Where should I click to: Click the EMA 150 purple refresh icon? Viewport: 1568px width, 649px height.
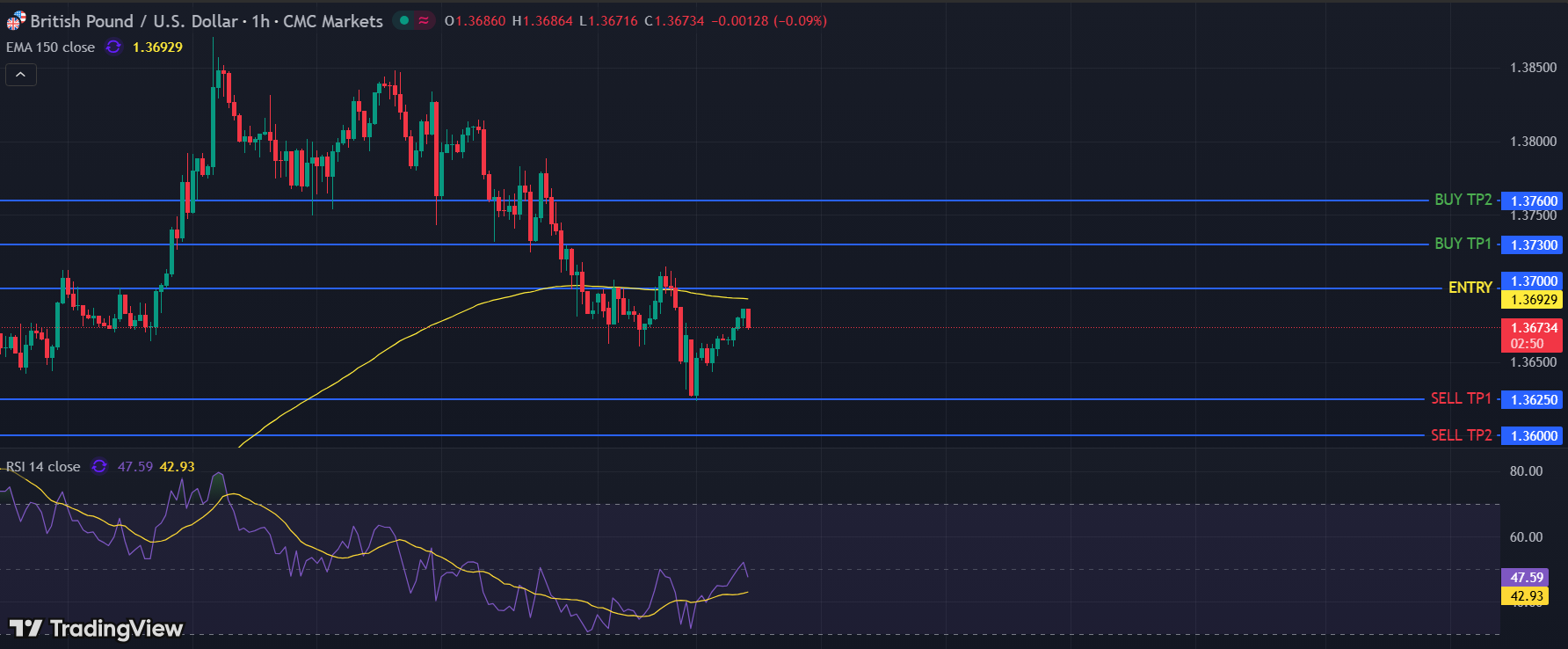coord(113,47)
